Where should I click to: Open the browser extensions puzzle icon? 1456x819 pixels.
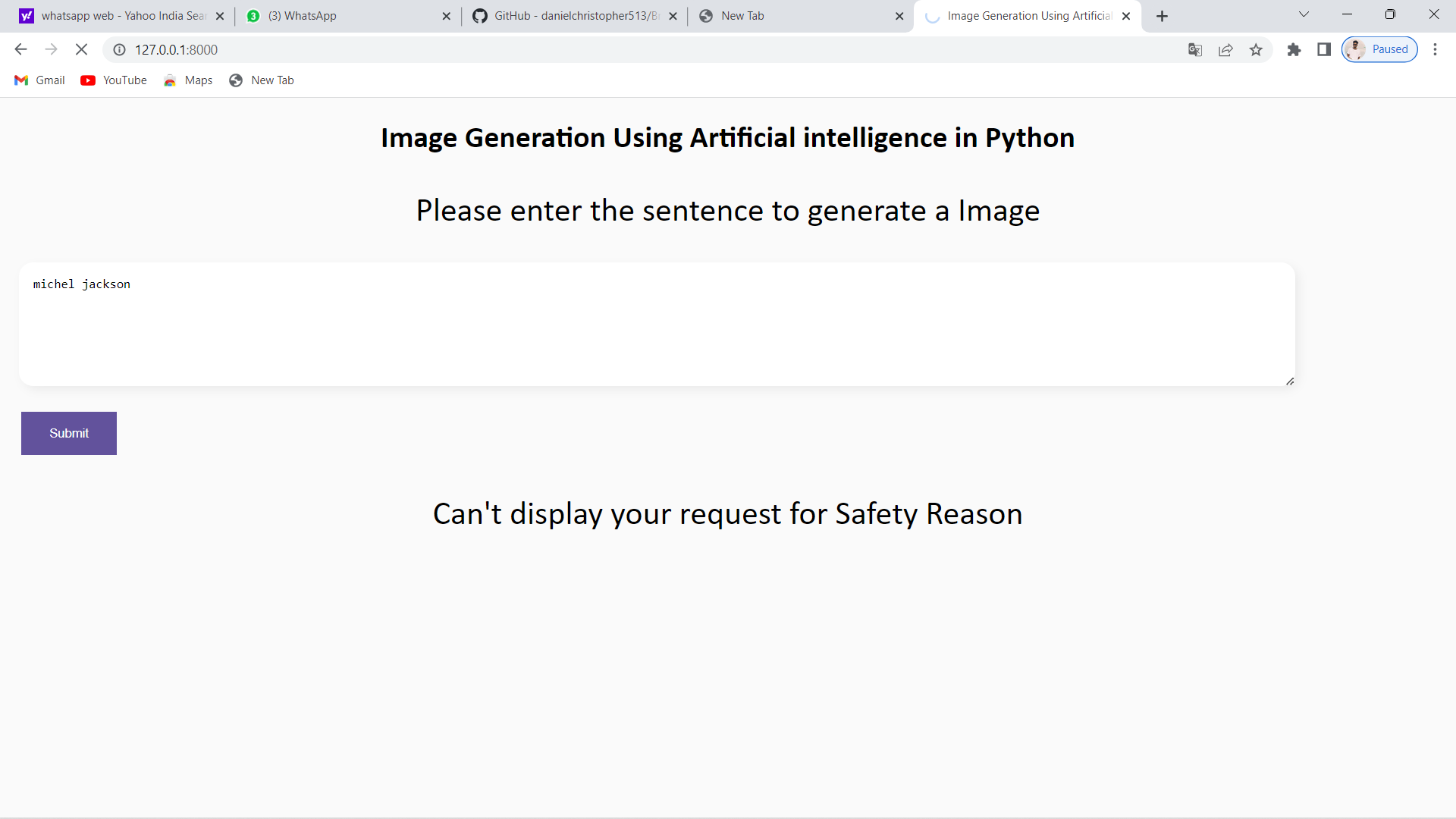[x=1294, y=49]
